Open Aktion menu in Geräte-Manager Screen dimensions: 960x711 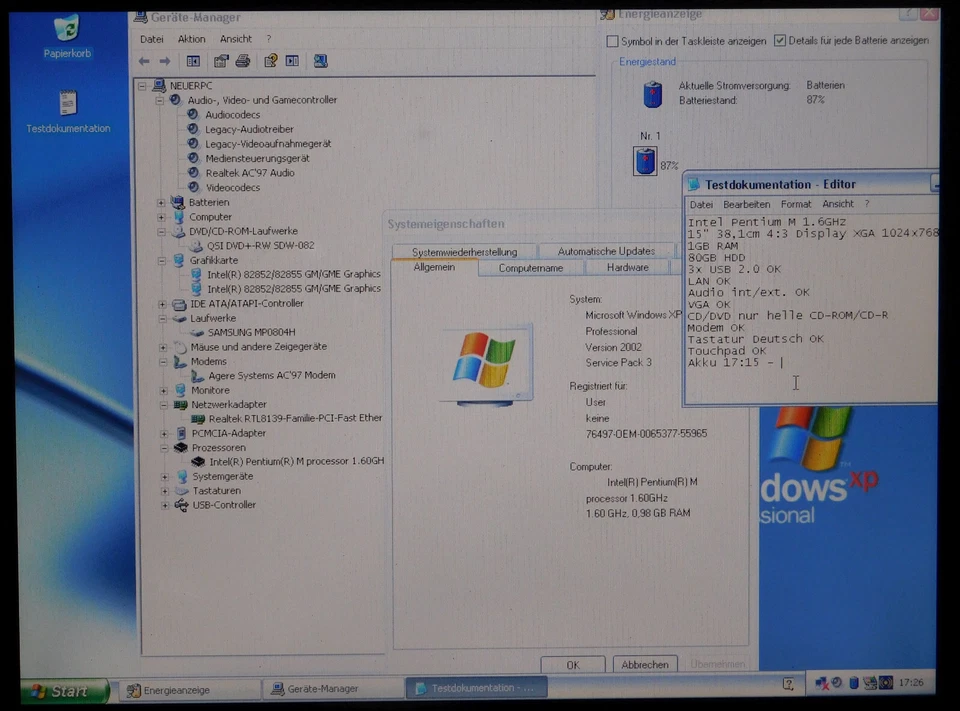(192, 39)
